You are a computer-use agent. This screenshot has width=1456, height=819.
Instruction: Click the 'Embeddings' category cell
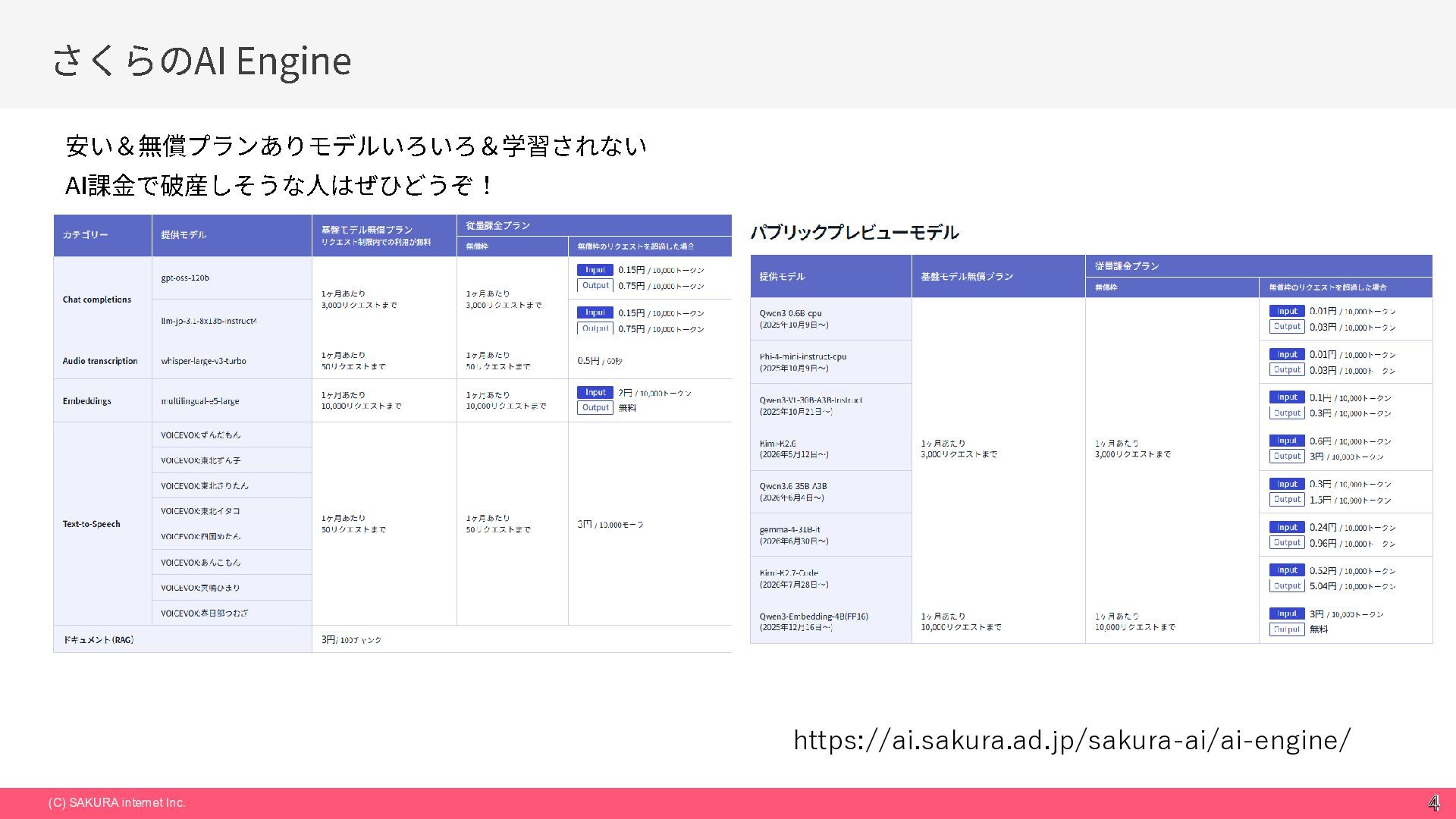(x=102, y=400)
